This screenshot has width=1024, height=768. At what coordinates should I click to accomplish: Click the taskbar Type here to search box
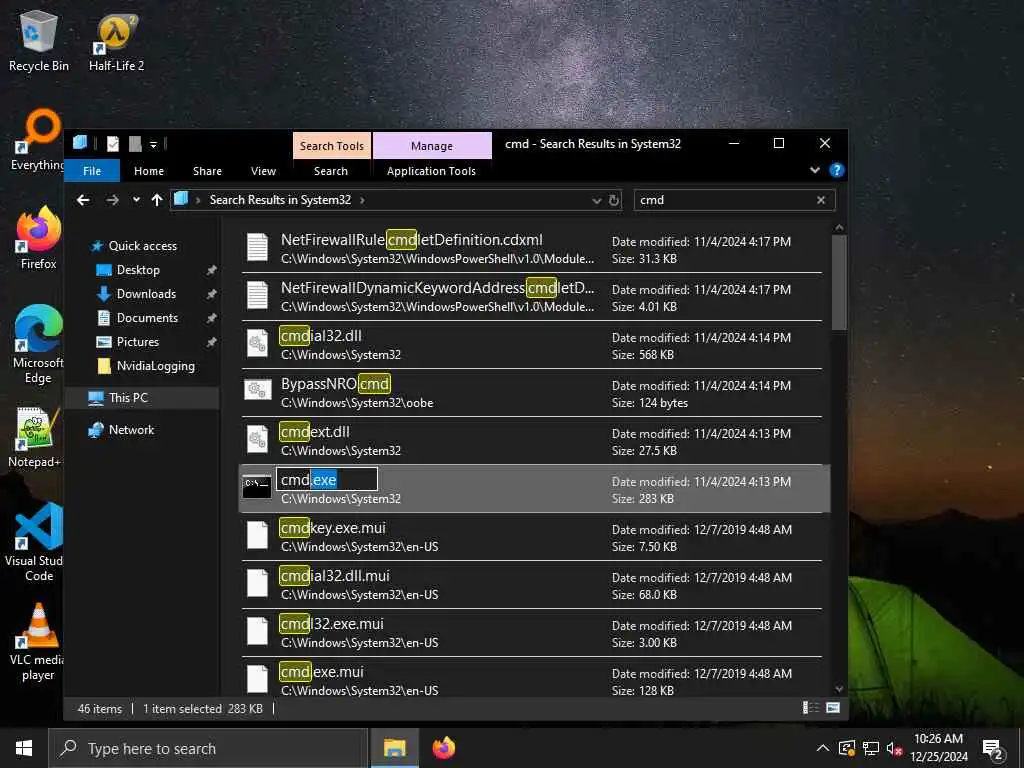click(x=208, y=748)
